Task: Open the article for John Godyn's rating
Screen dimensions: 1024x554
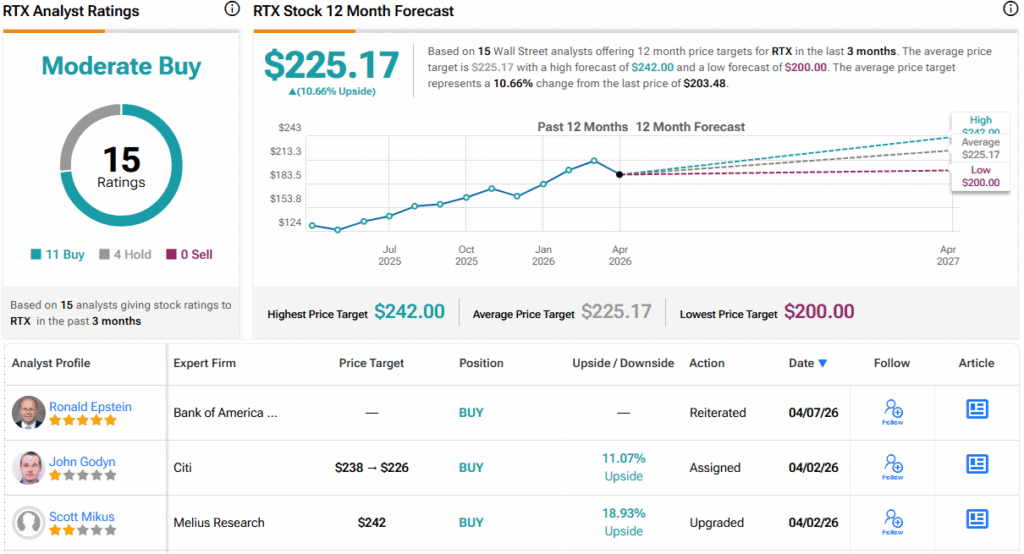Action: tap(977, 464)
